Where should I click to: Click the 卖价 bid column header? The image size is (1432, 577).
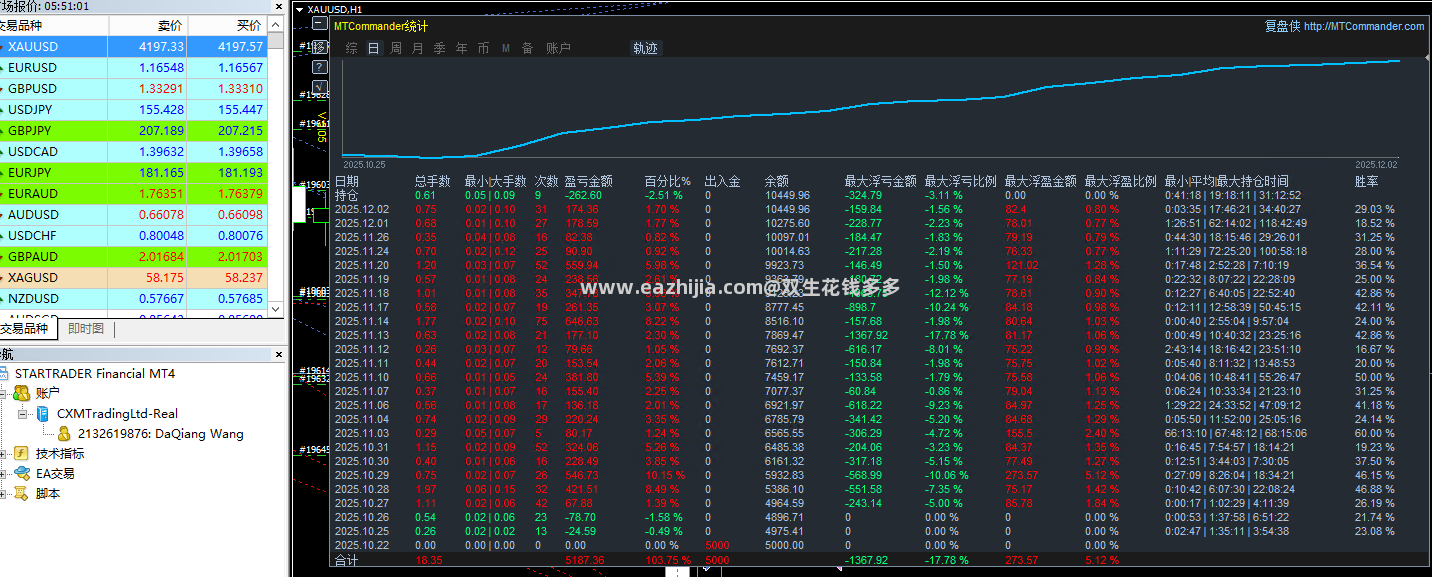(146, 26)
